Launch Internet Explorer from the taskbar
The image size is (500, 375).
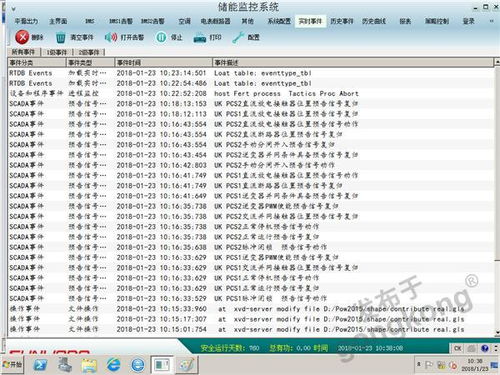tap(114, 365)
